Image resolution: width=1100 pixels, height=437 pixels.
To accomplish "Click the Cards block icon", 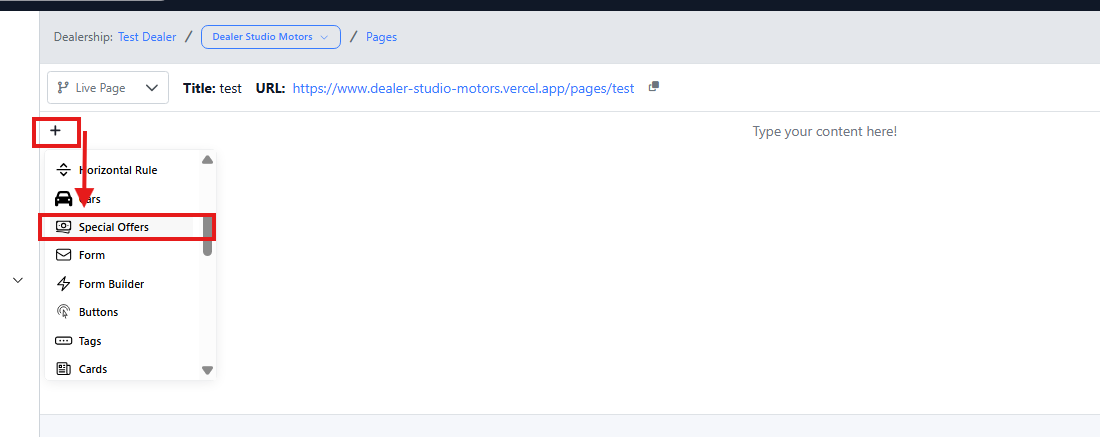I will [x=64, y=369].
